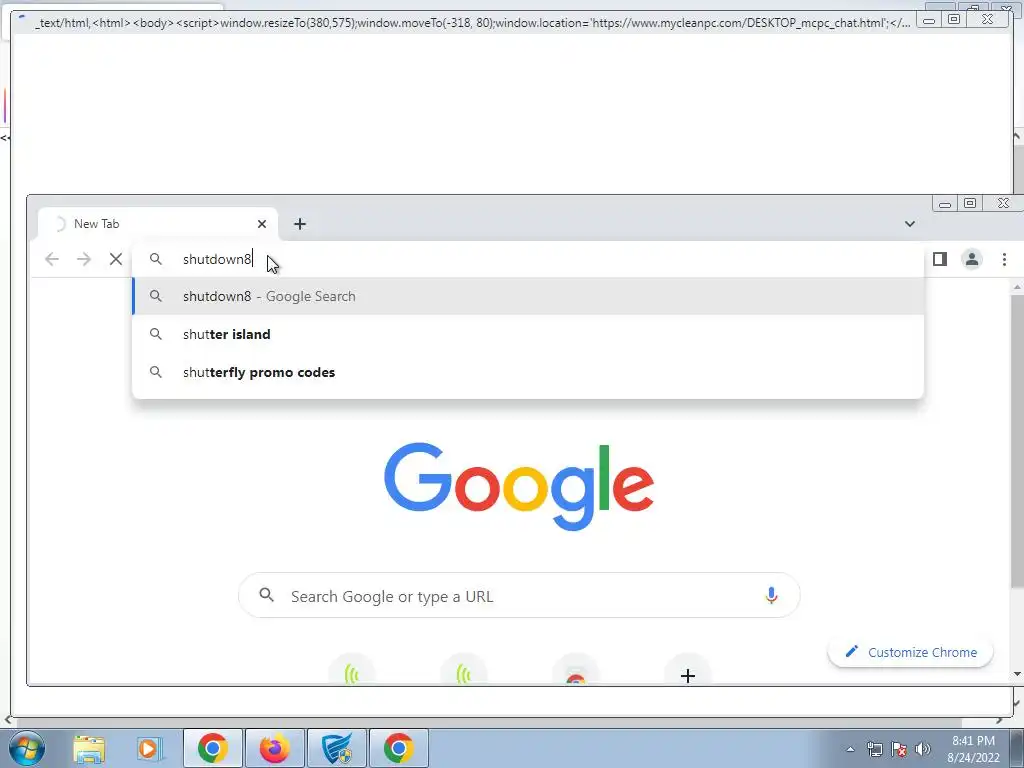Stop loading the page in Chrome toolbar
This screenshot has height=768, width=1024.
pos(116,259)
